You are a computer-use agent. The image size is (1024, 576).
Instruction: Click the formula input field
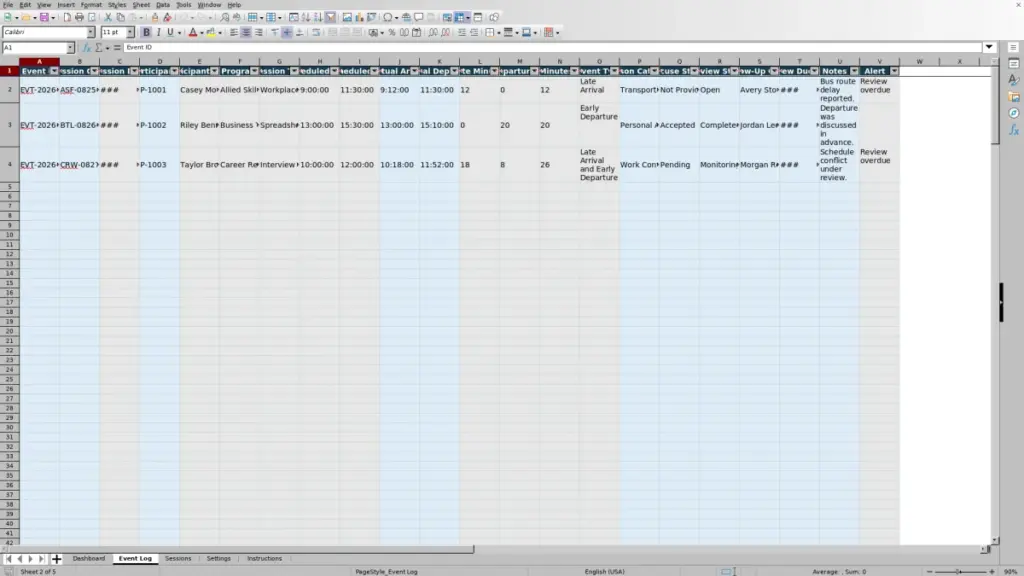pos(552,48)
